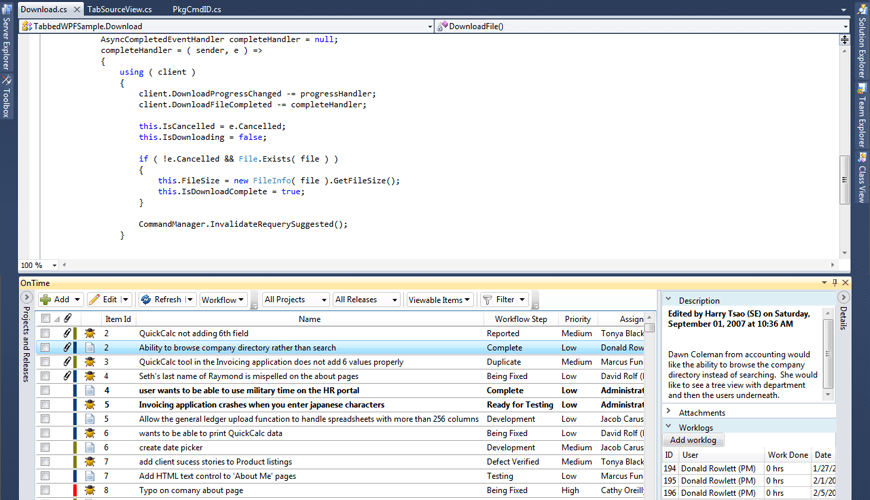Expand Projects and Releases side panel arrow

26,298
